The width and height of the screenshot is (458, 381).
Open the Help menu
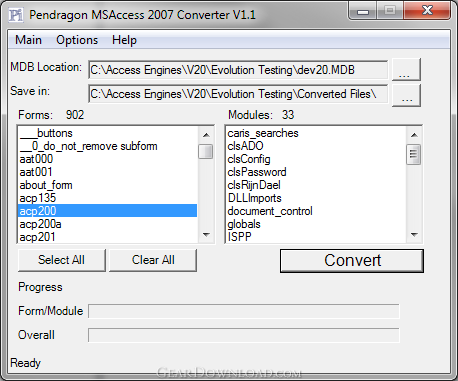[124, 40]
